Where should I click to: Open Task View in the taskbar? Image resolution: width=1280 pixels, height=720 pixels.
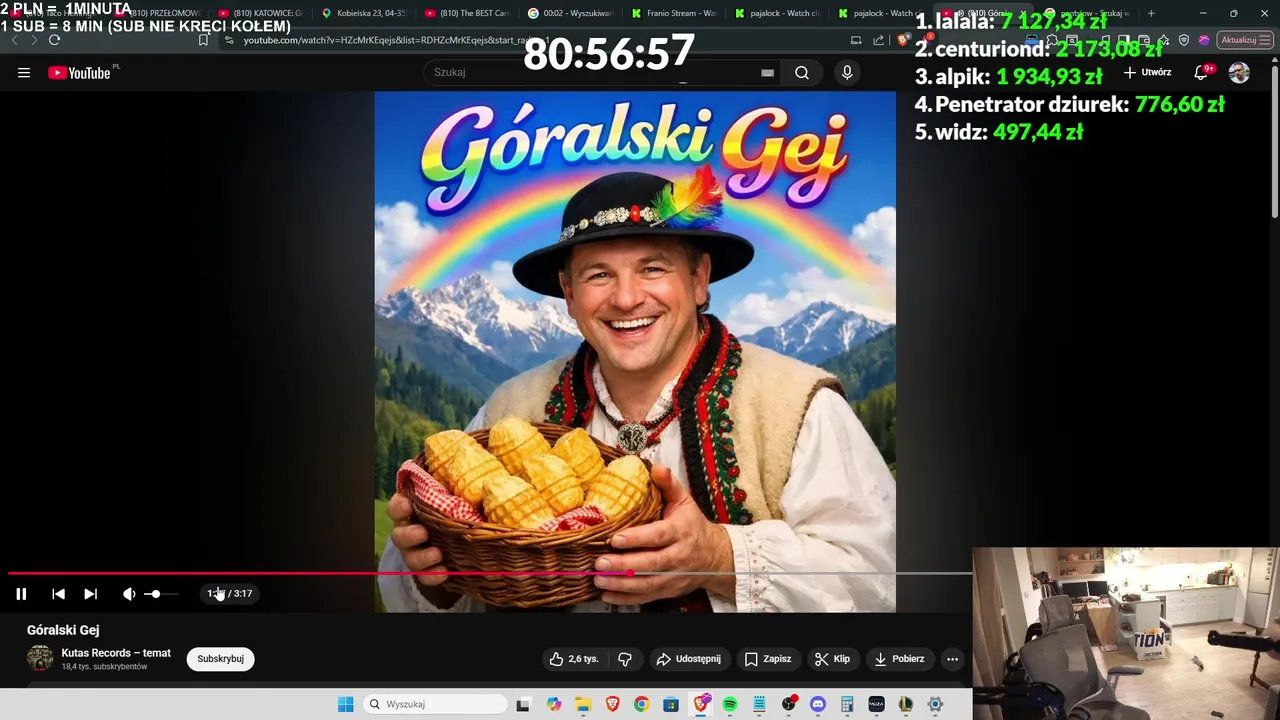click(x=522, y=704)
